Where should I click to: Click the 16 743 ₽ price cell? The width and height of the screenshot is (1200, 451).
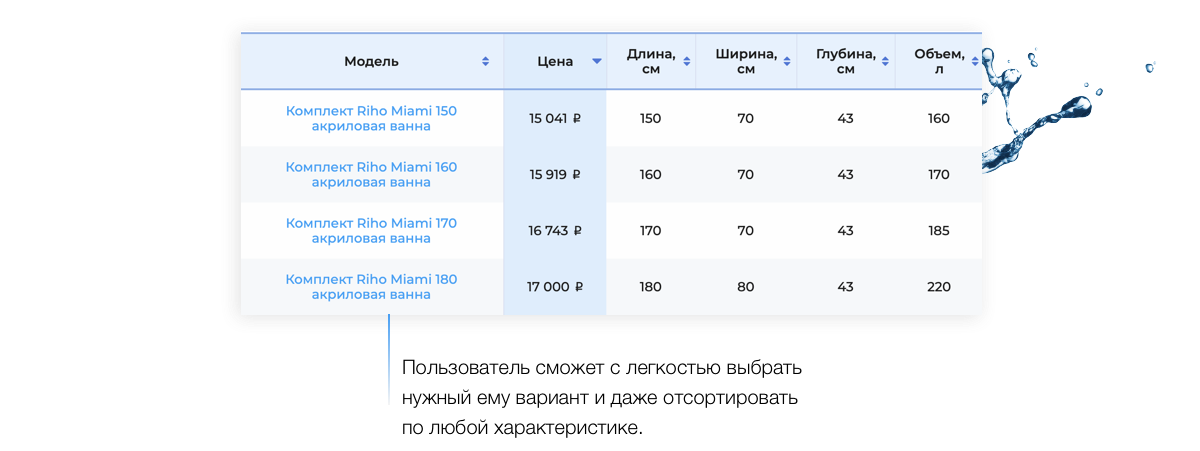pos(555,231)
